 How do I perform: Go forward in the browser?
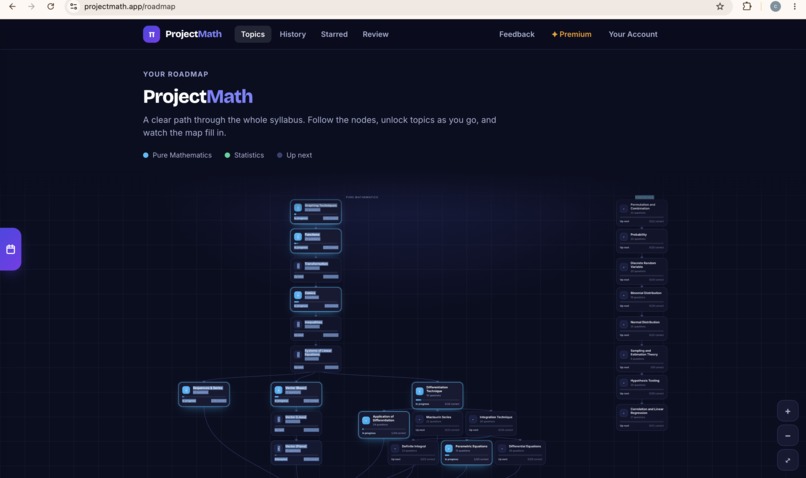point(31,7)
